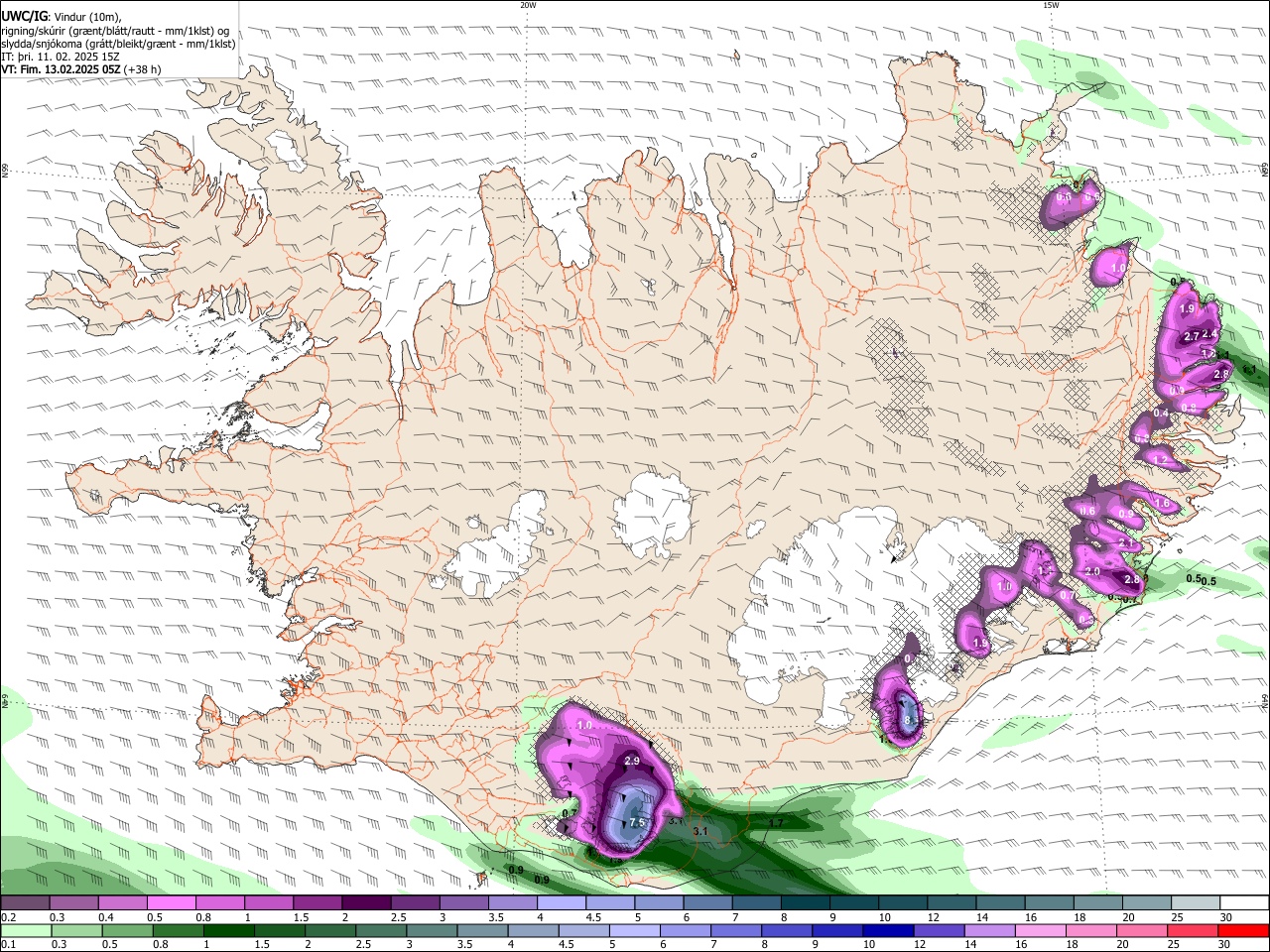Image resolution: width=1270 pixels, height=952 pixels.
Task: Pick the darkest purple 2 snow legend swatch
Action: (x=366, y=903)
